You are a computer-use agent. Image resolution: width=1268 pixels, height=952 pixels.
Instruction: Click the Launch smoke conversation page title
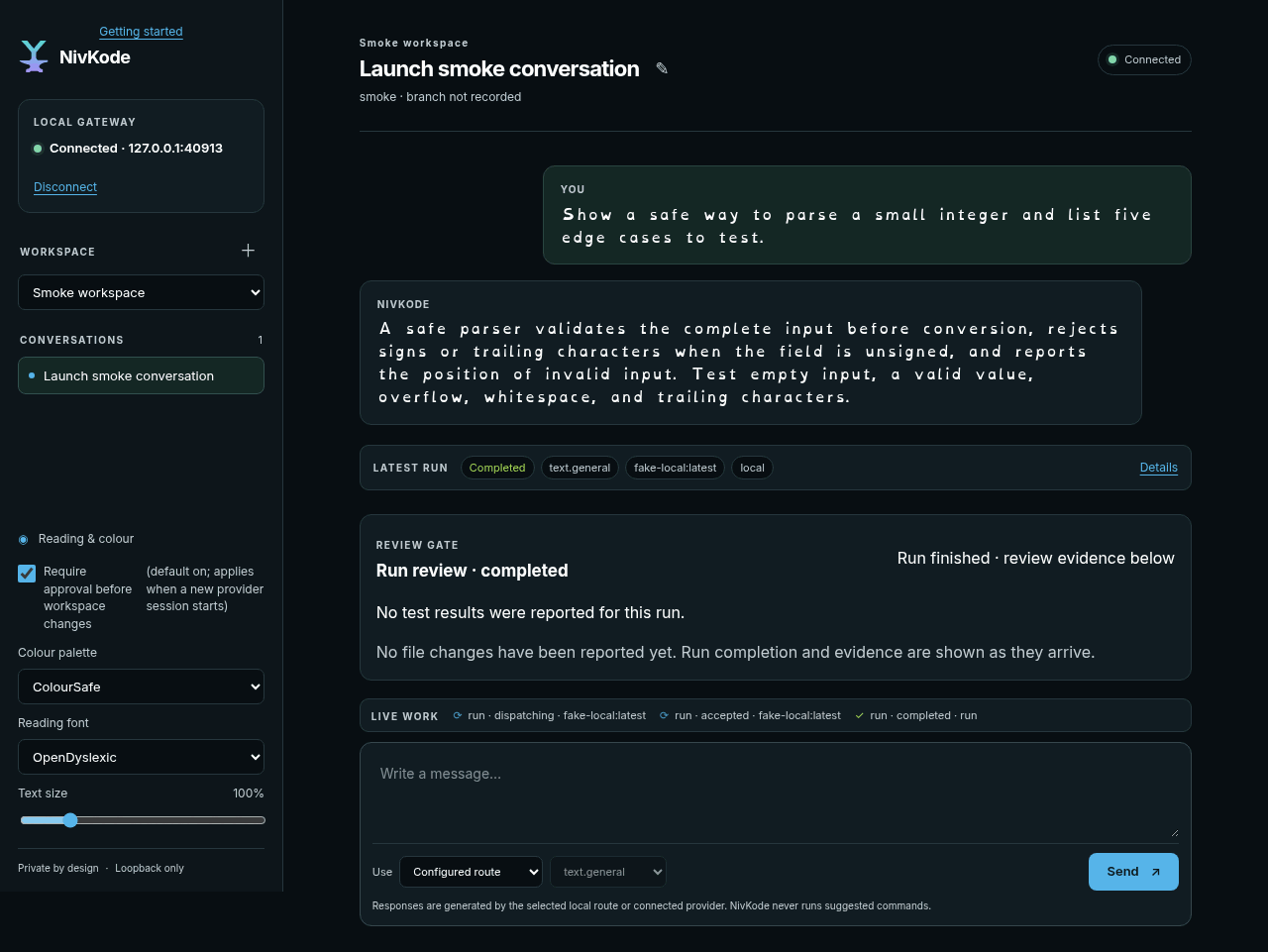click(499, 68)
